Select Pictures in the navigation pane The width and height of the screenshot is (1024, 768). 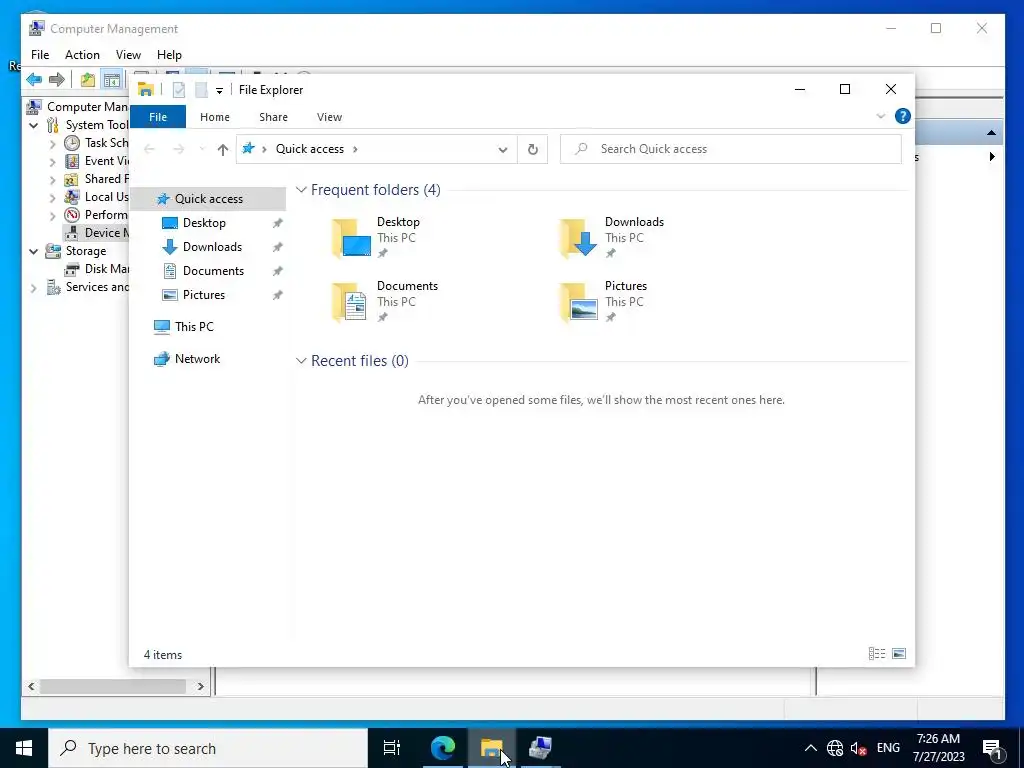pos(203,295)
